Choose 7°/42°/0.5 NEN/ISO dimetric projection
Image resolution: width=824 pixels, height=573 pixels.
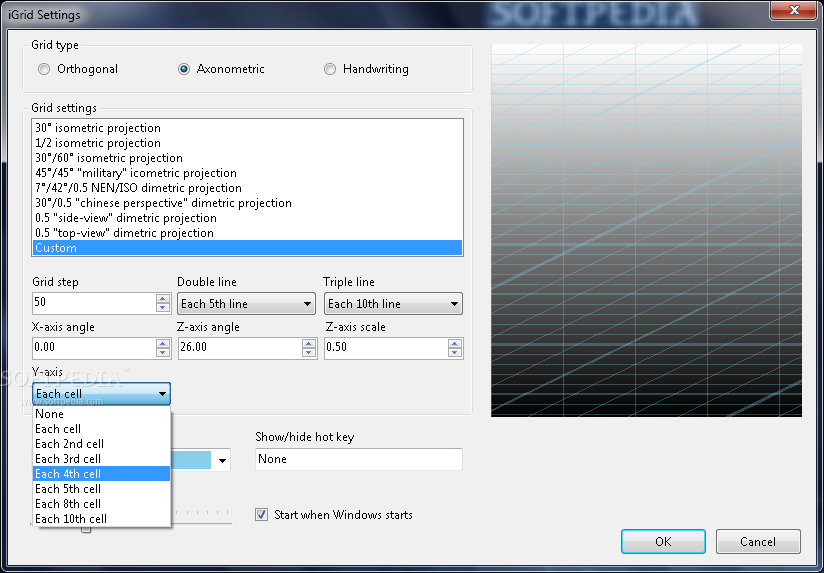point(247,188)
